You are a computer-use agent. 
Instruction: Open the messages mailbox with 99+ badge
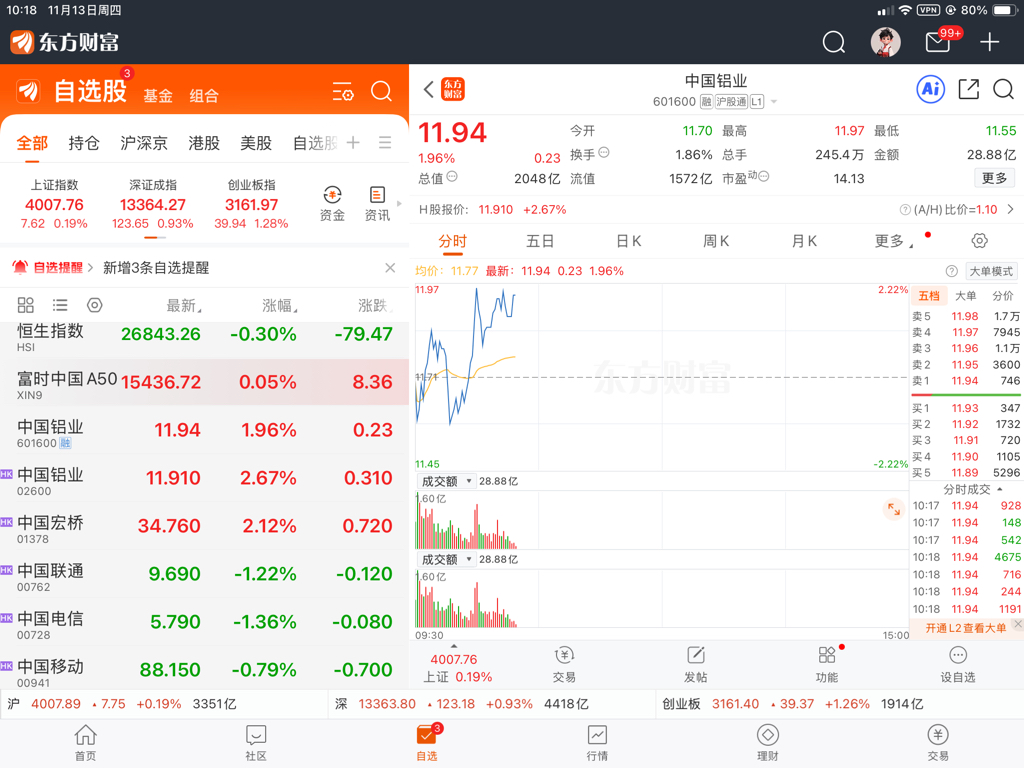[x=938, y=42]
